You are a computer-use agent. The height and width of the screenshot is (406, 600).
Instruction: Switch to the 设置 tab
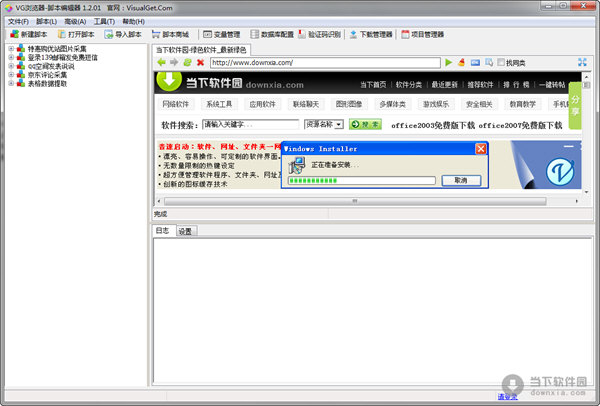pos(186,231)
